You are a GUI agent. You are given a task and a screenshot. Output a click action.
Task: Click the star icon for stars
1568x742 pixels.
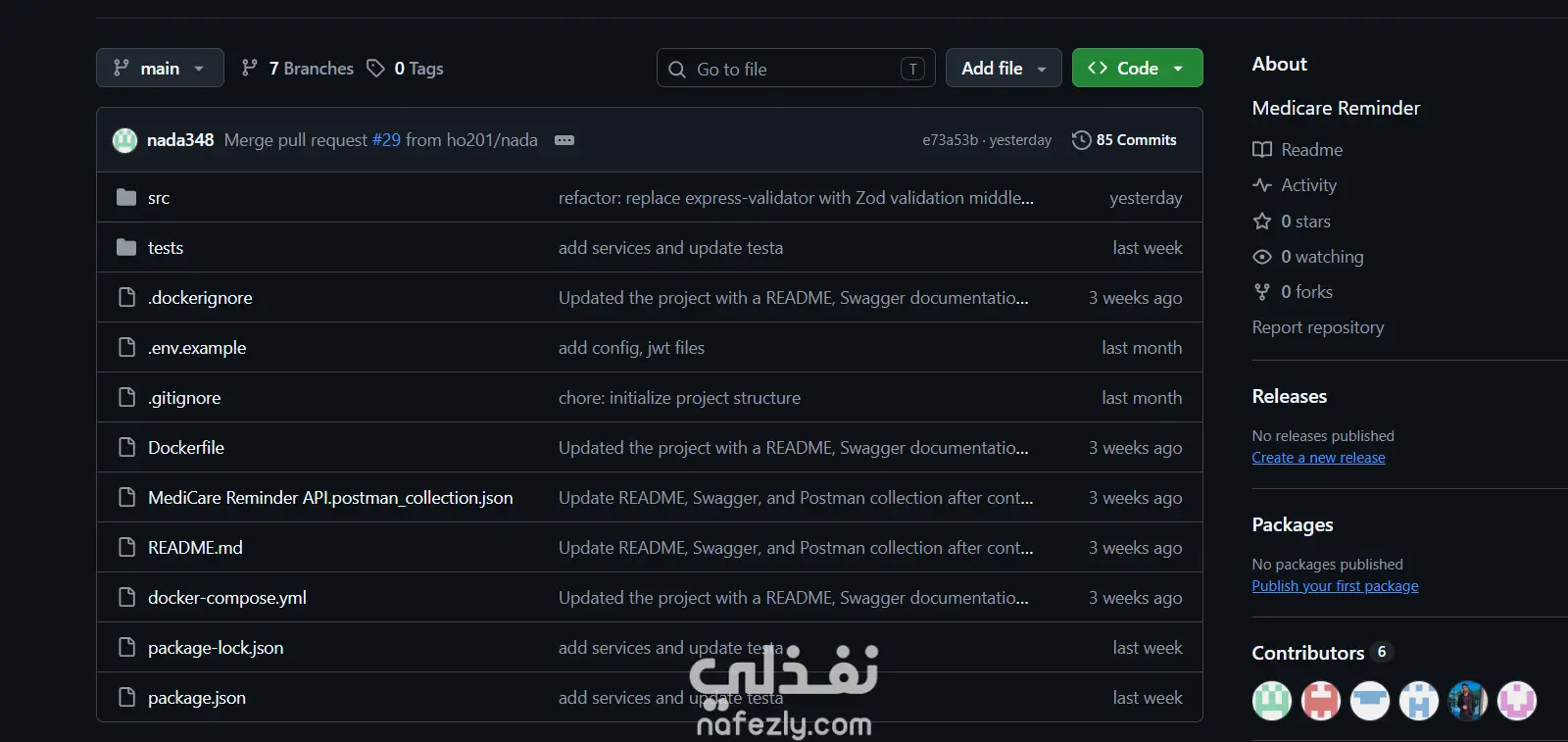[1262, 221]
